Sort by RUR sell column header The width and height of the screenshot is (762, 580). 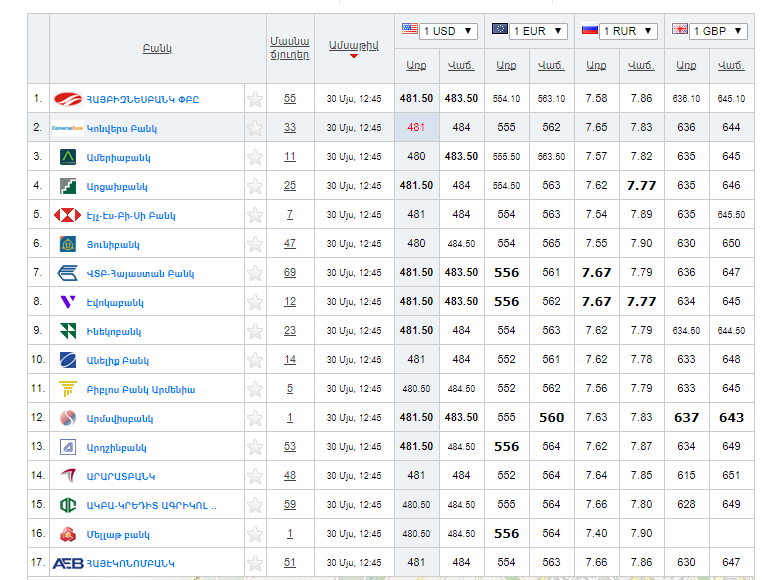click(x=641, y=65)
